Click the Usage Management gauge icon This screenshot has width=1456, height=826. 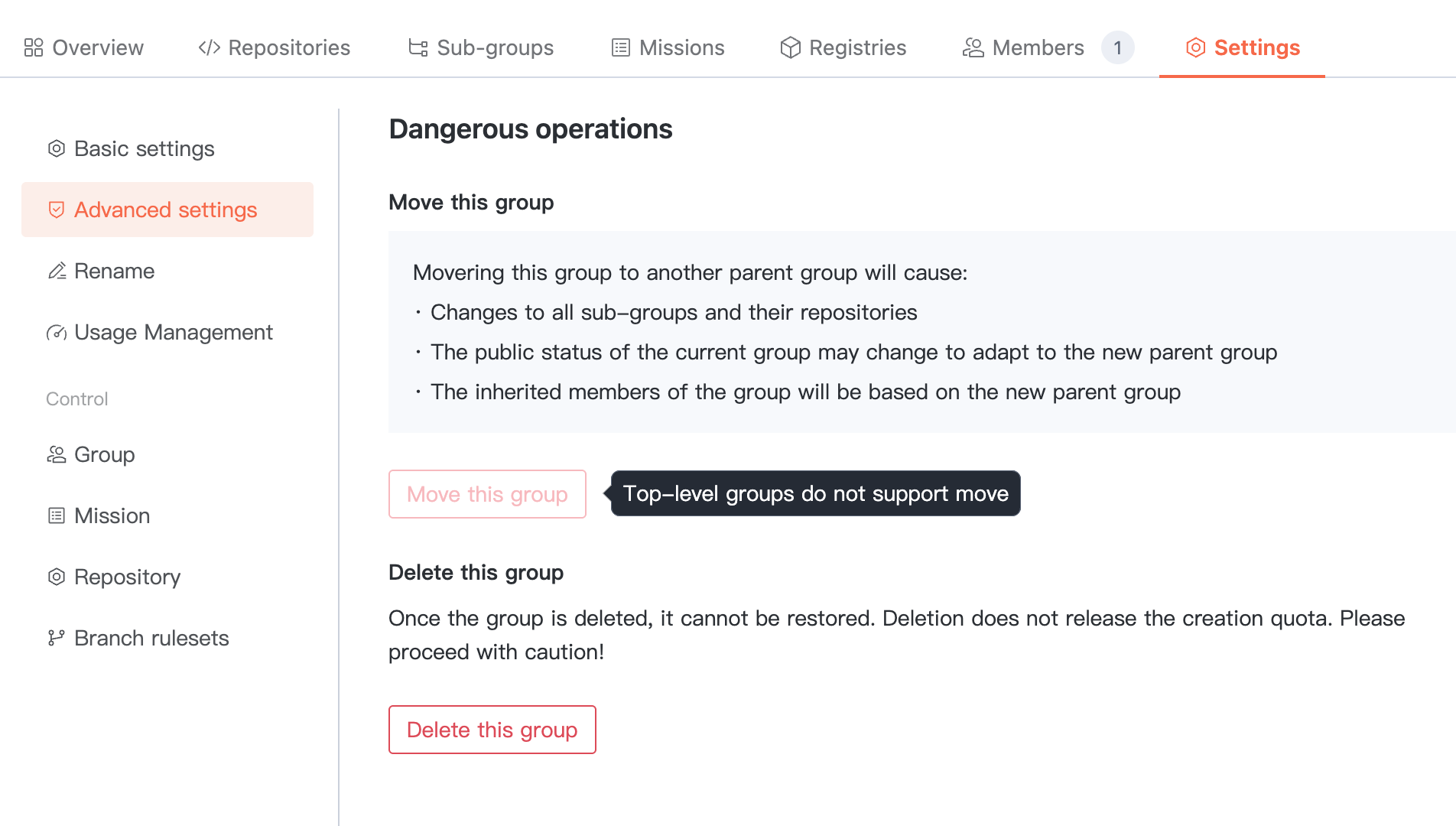tap(57, 332)
